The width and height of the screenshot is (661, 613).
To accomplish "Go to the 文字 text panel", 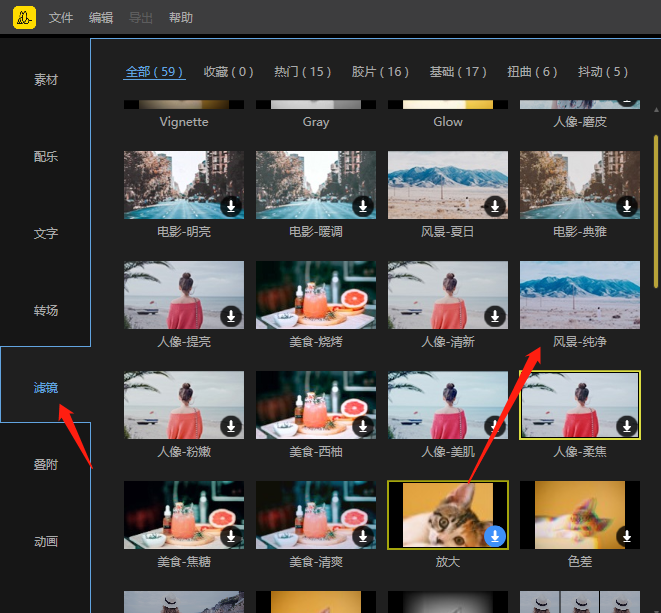I will pos(46,233).
